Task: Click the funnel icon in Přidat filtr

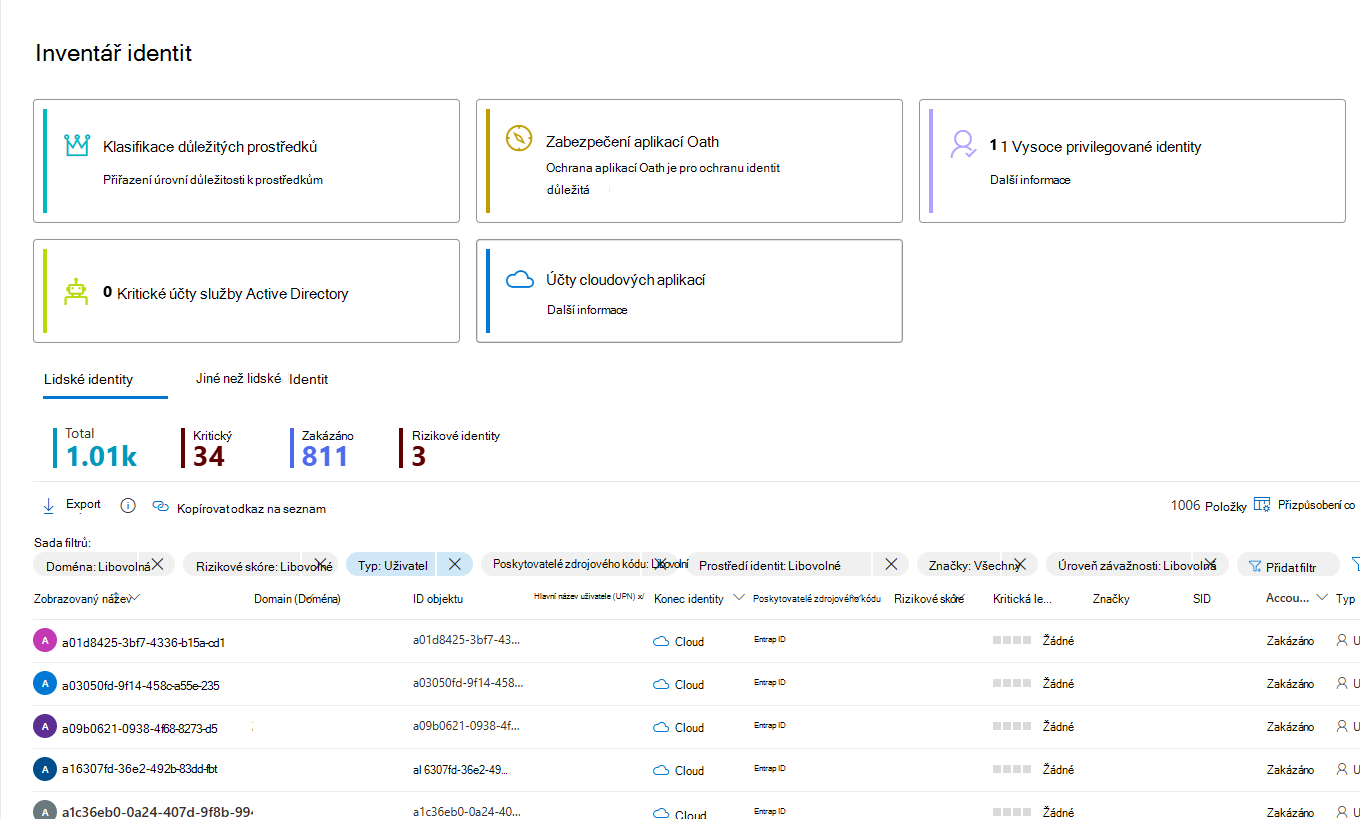Action: click(x=1253, y=566)
